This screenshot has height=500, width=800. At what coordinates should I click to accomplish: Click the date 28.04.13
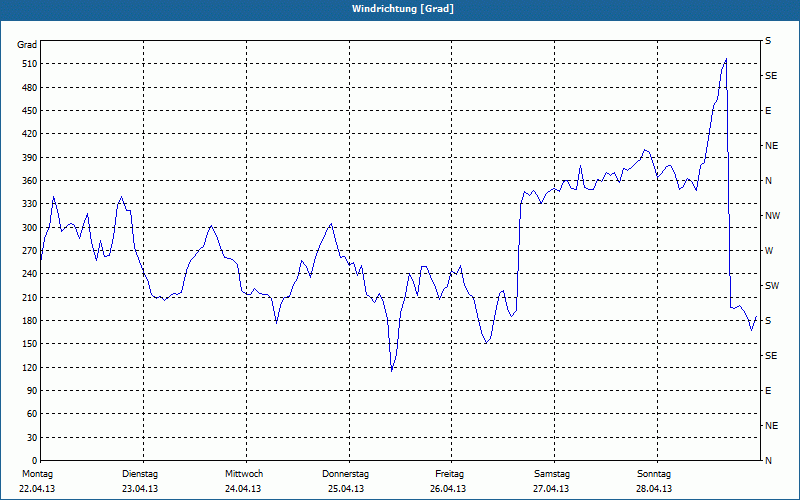tap(654, 489)
